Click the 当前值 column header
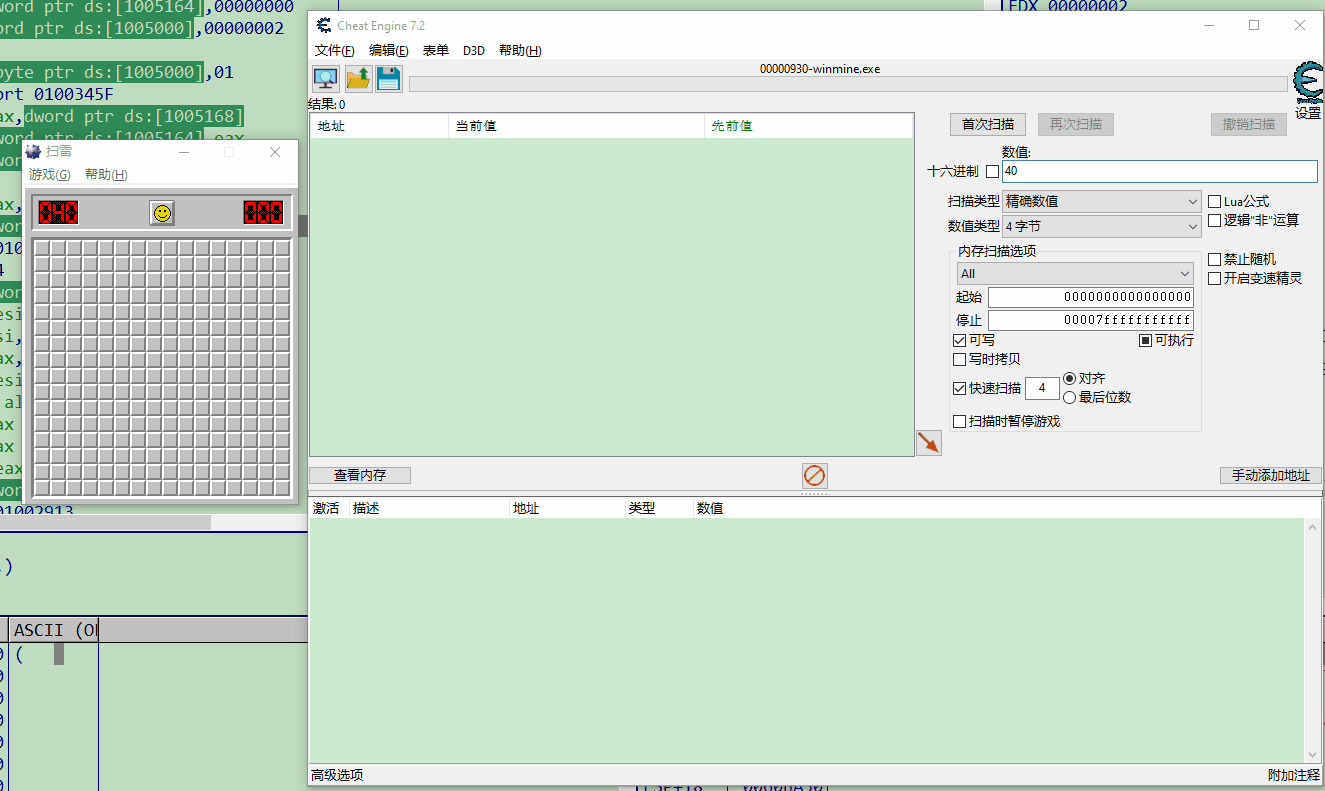The height and width of the screenshot is (791, 1325). point(577,126)
